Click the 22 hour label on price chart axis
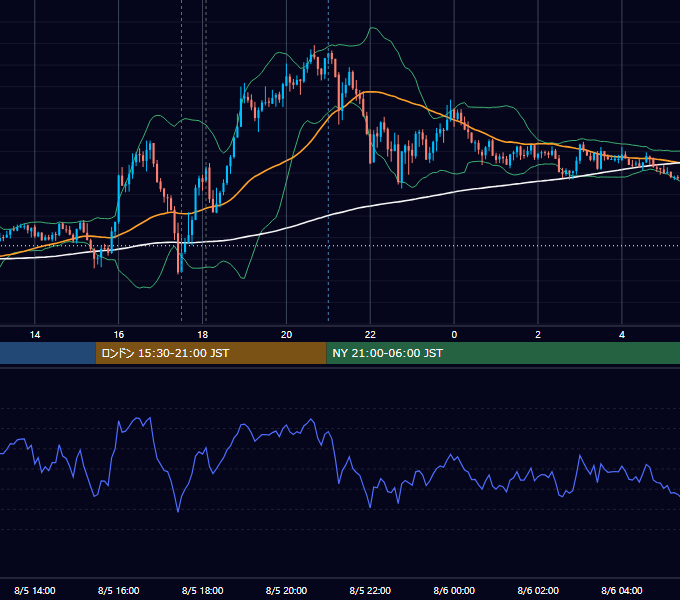 pyautogui.click(x=370, y=335)
